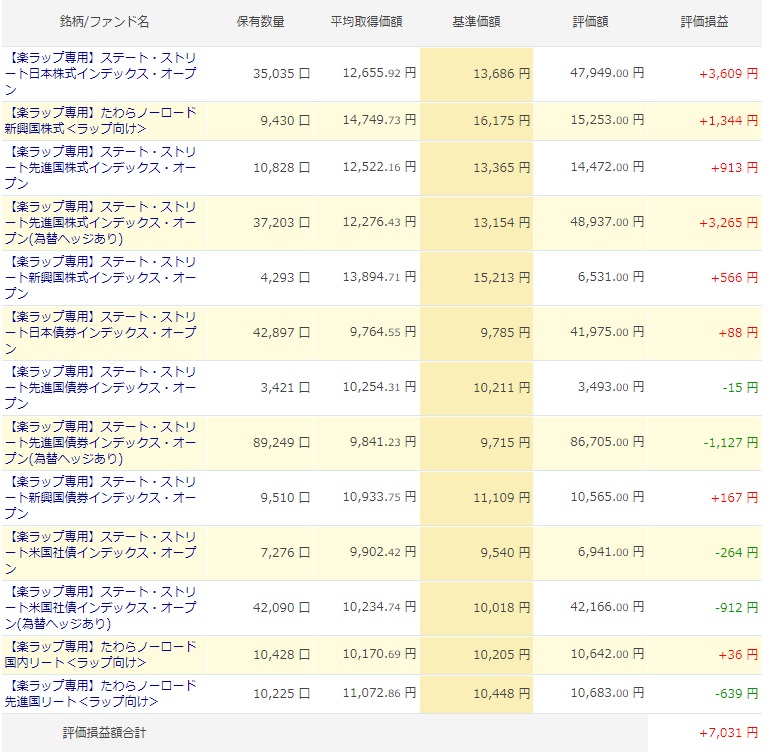
Task: Click the holding quantity 9,430 口
Action: coord(285,121)
